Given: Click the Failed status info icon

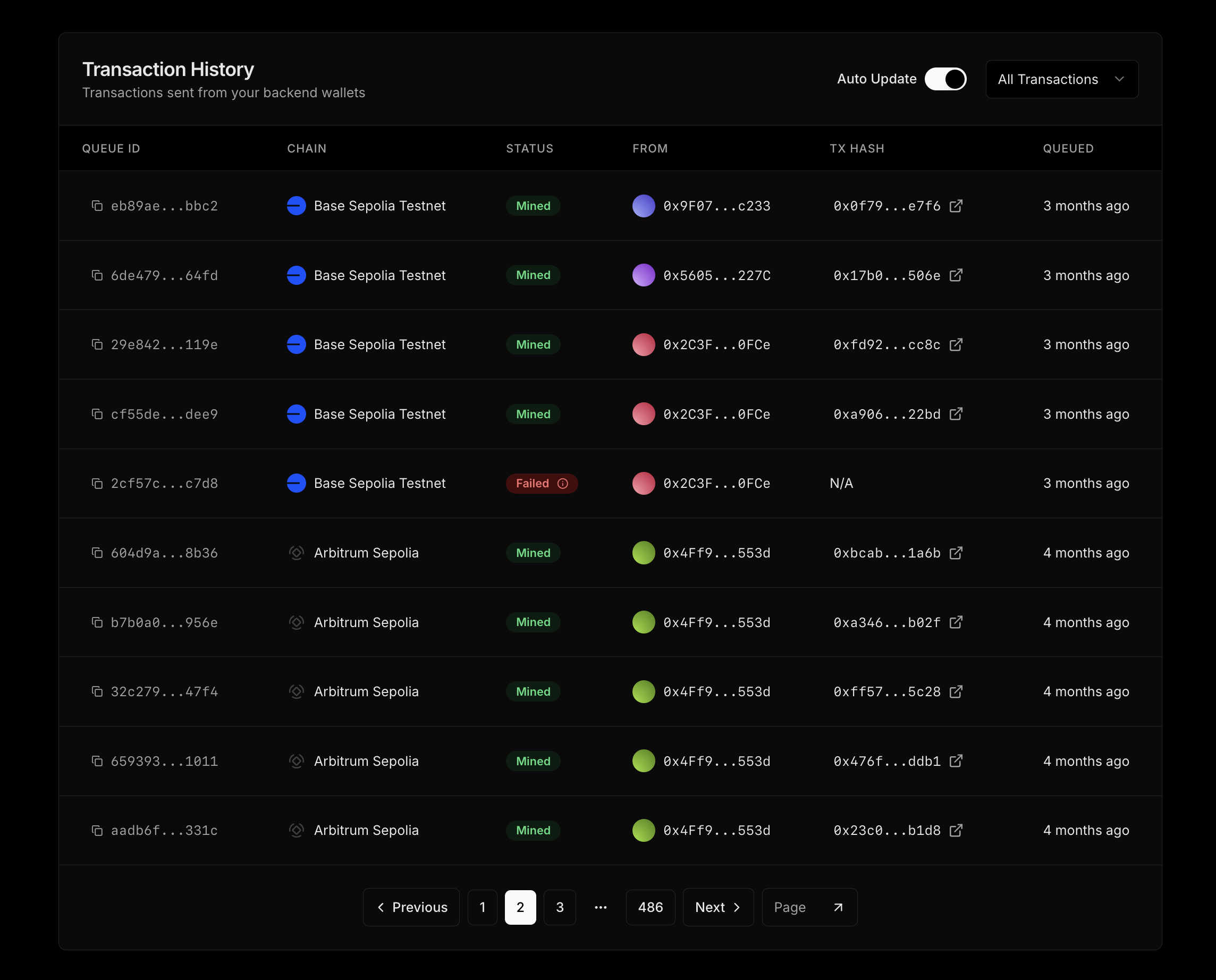Looking at the screenshot, I should point(563,484).
